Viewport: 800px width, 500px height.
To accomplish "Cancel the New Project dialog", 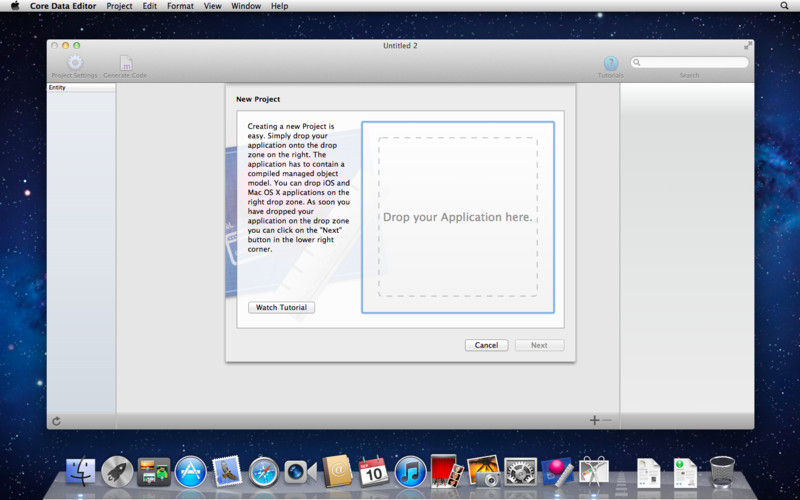I will (x=486, y=345).
